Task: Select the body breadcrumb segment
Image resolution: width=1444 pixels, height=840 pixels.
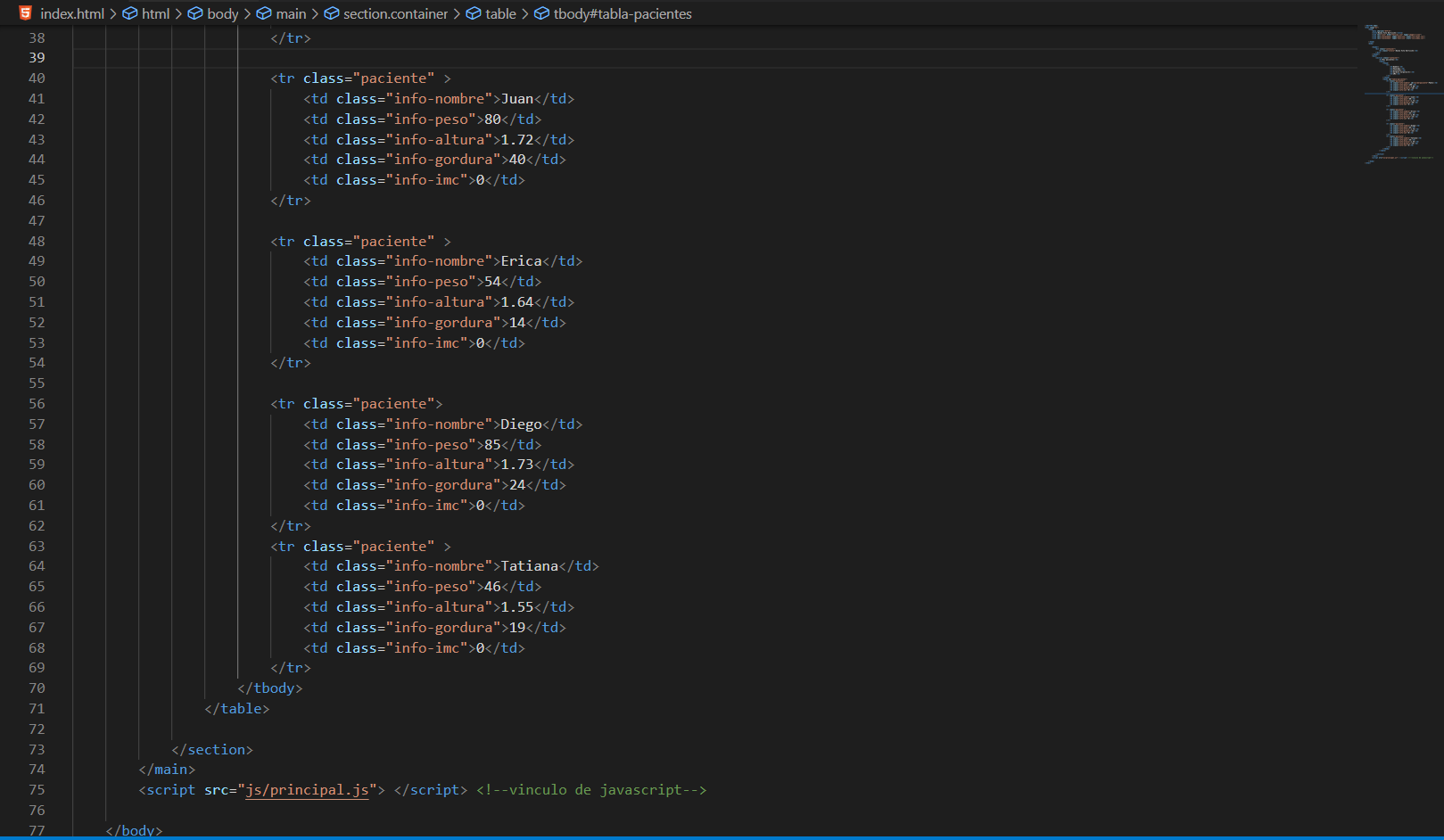Action: click(x=222, y=14)
